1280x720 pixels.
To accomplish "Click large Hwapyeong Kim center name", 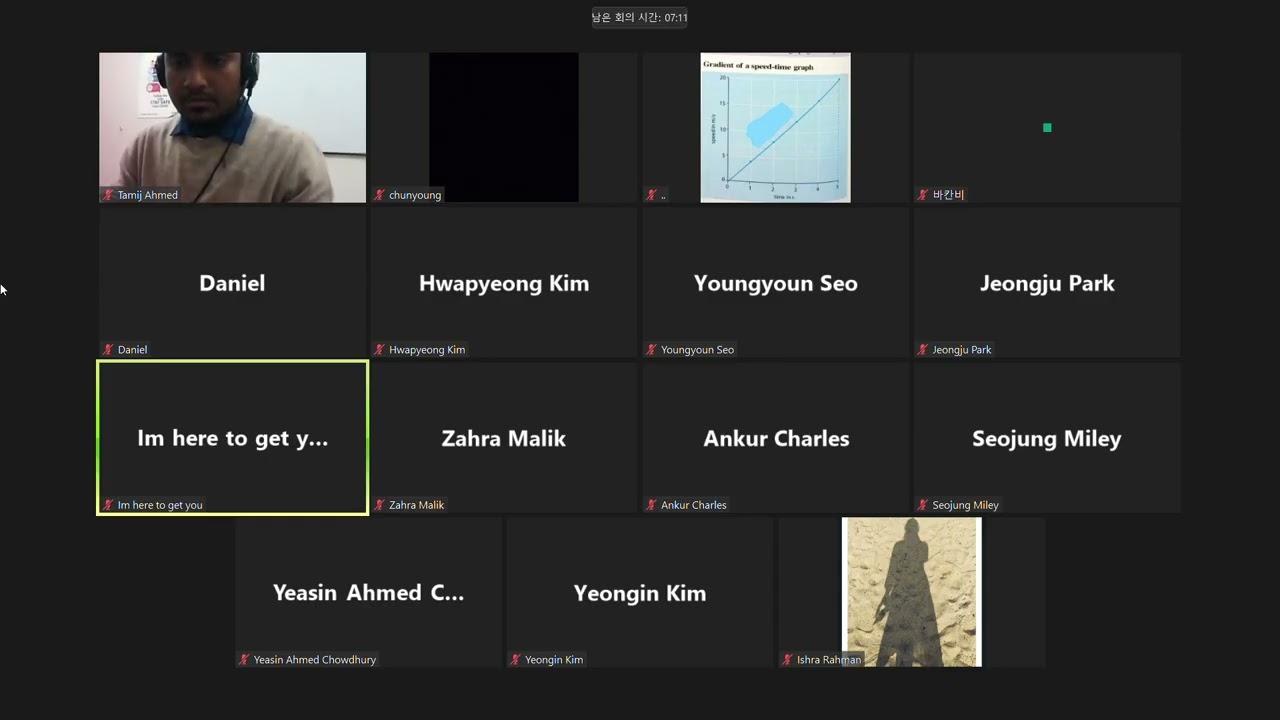I will coord(504,284).
